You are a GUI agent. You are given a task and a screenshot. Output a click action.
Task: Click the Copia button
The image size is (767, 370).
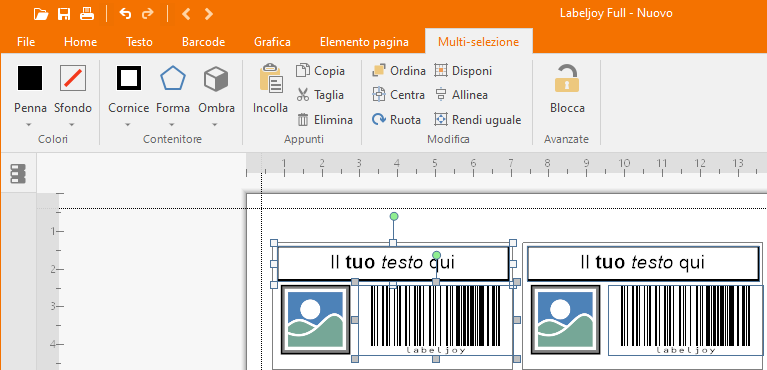pos(321,71)
